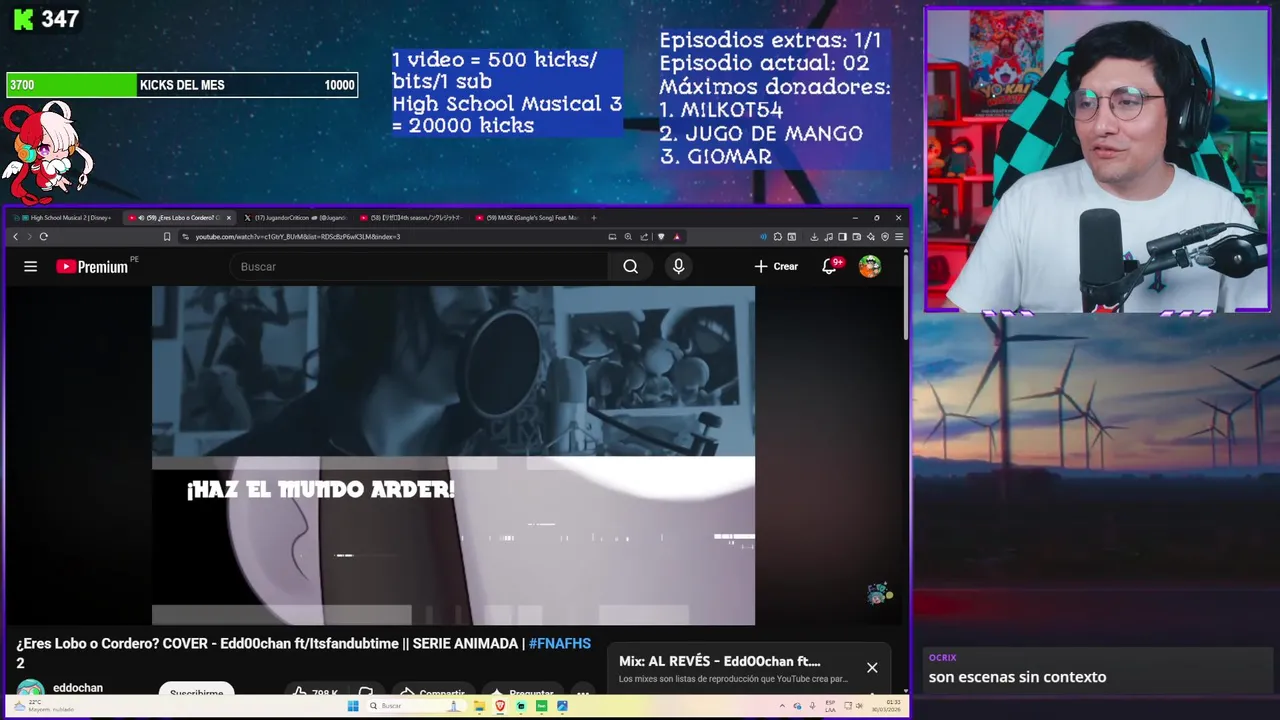1280x720 pixels.
Task: Open the Windows Start menu
Action: (x=353, y=706)
